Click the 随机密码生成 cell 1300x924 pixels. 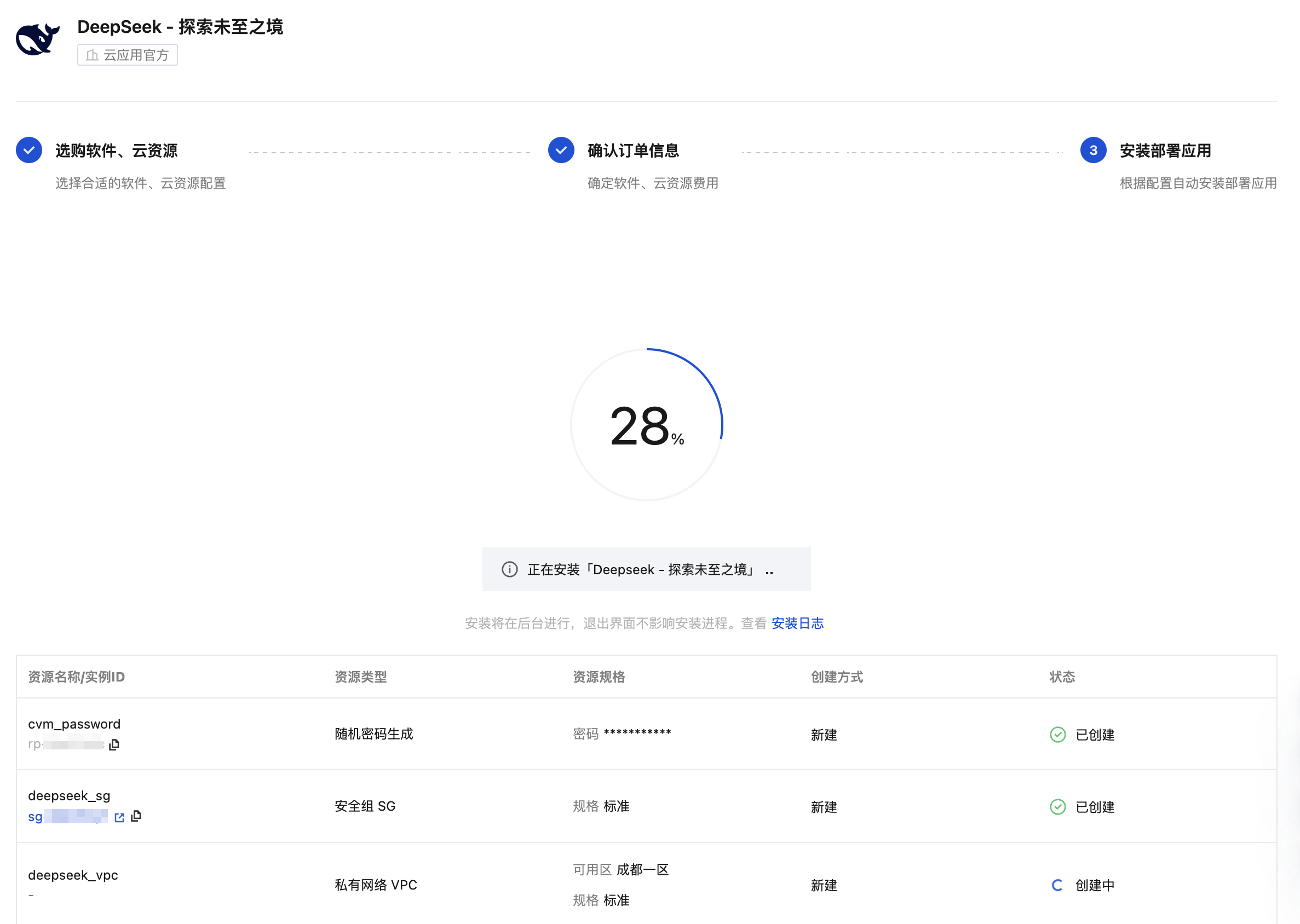click(x=374, y=734)
